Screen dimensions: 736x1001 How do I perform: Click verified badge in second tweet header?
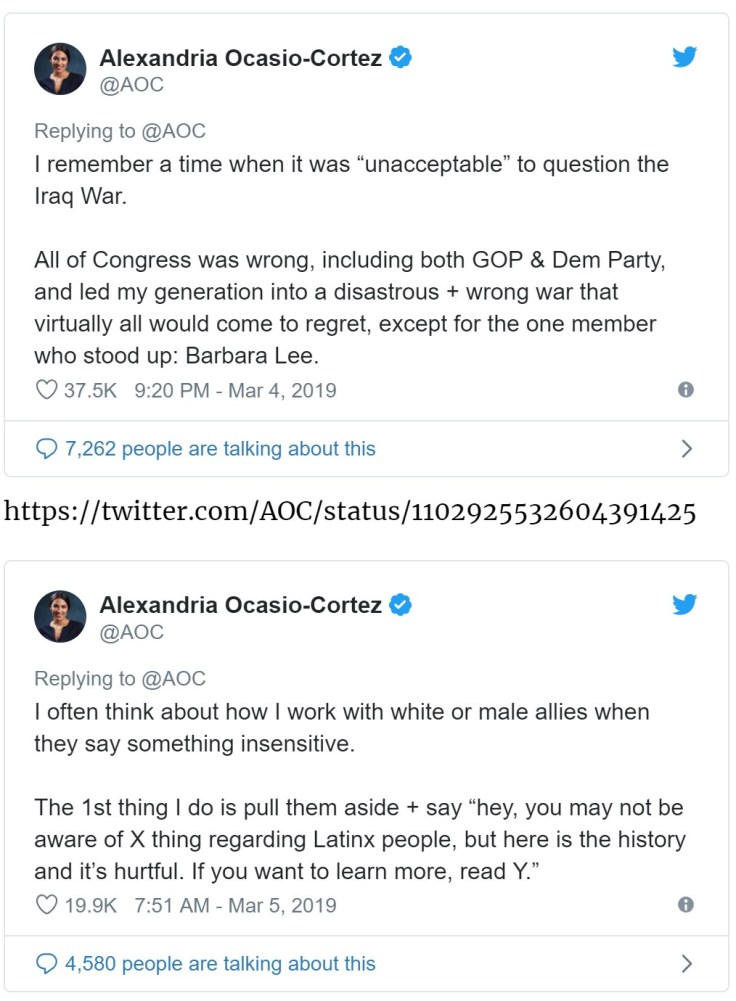point(401,605)
